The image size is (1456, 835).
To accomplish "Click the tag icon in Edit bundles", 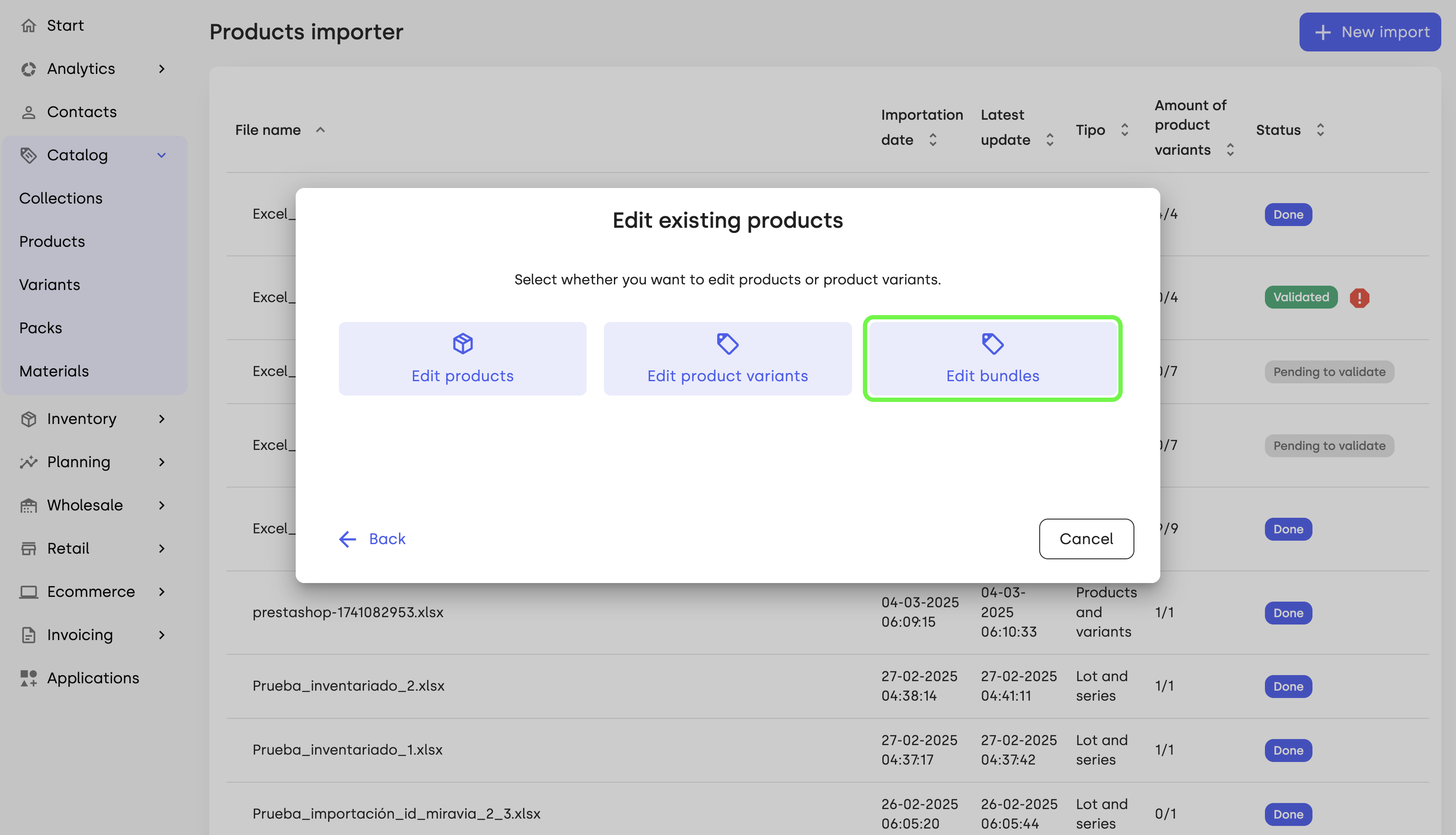I will [993, 344].
